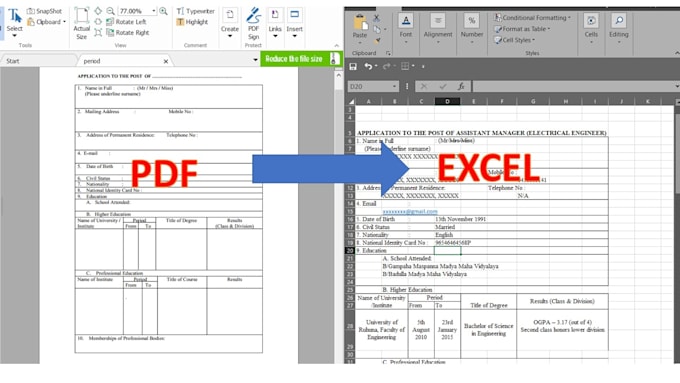
Task: Select row 20 header in Excel
Action: pos(350,251)
